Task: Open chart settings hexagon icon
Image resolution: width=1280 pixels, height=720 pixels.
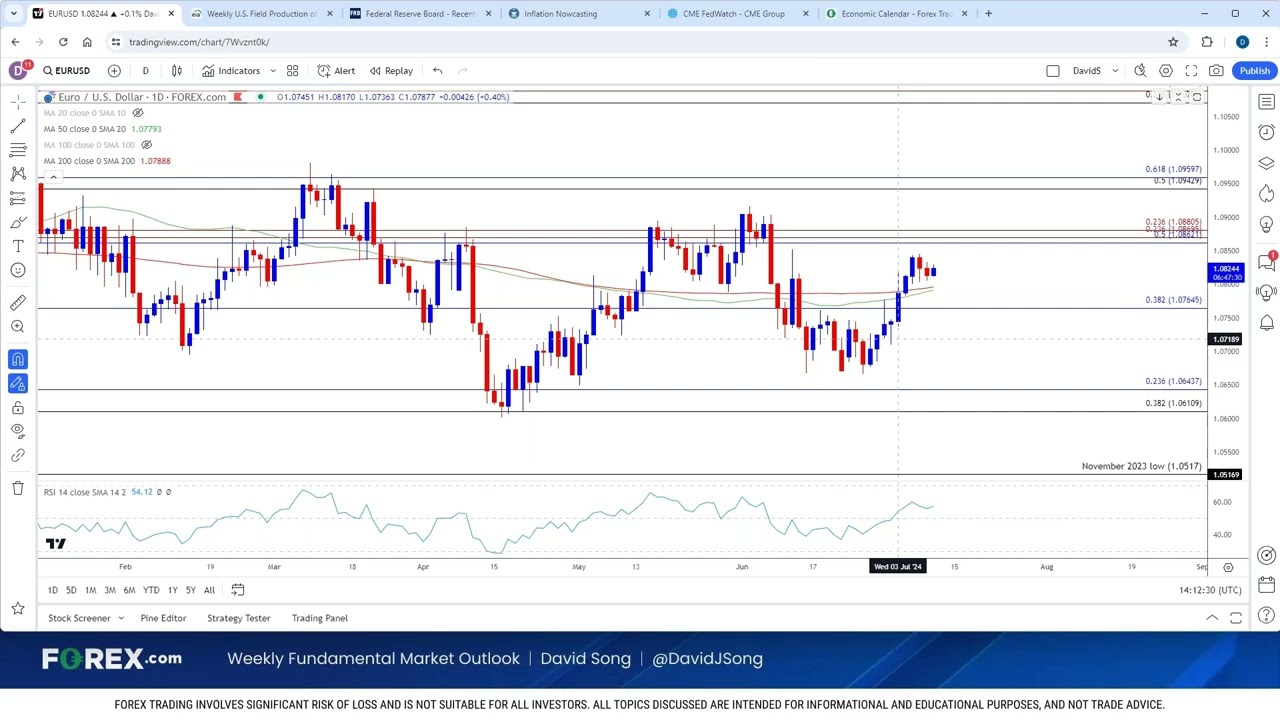Action: (x=1166, y=71)
